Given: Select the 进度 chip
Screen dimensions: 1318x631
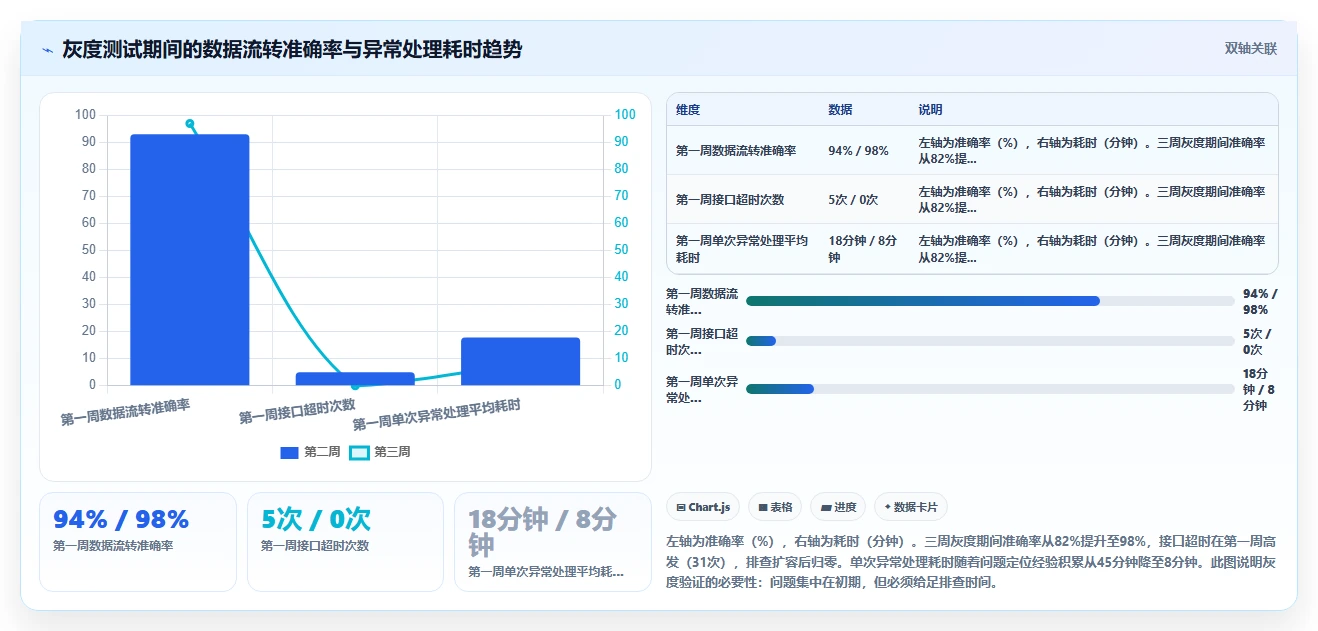Looking at the screenshot, I should tap(838, 507).
